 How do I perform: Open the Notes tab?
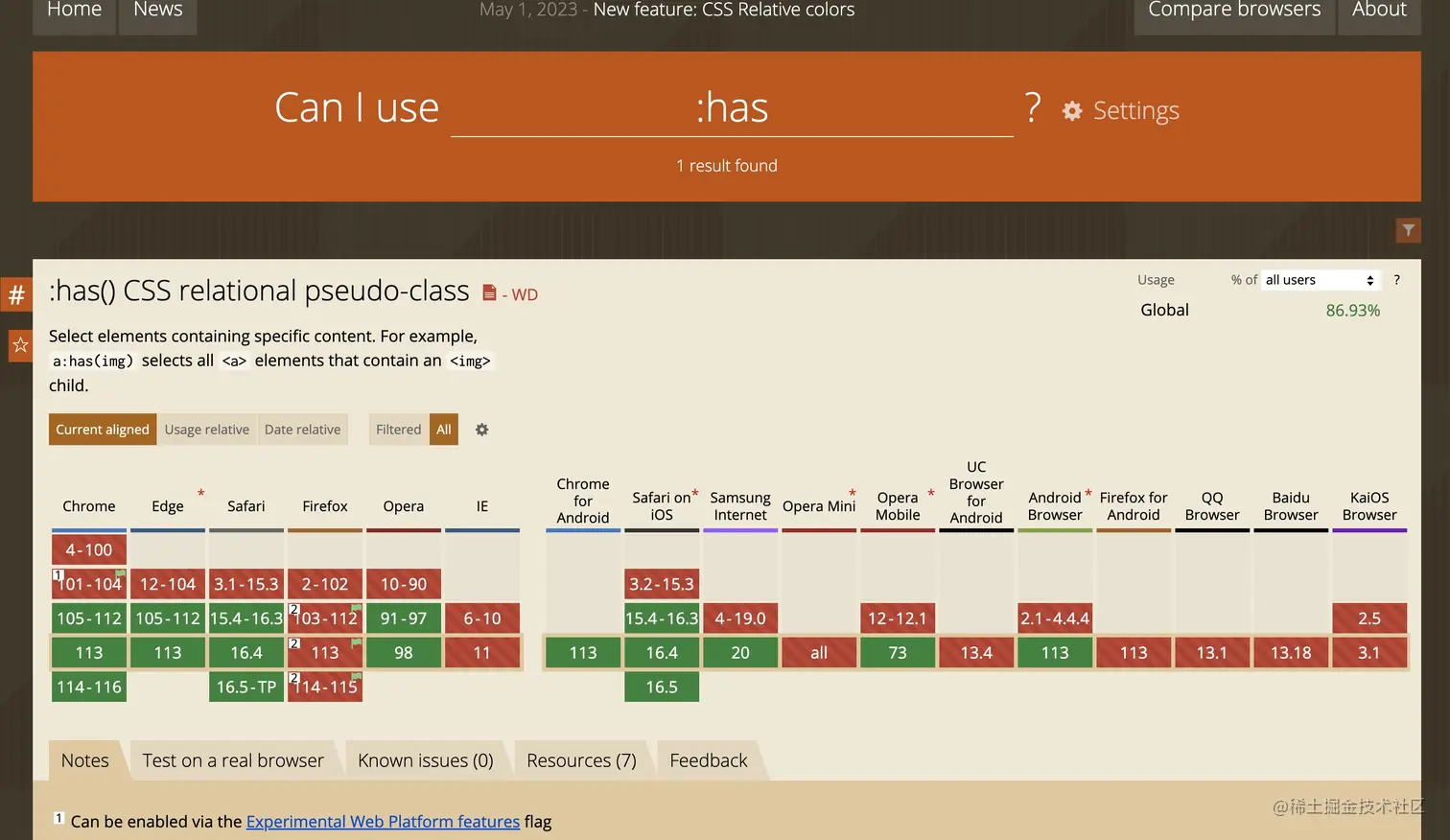coord(85,760)
